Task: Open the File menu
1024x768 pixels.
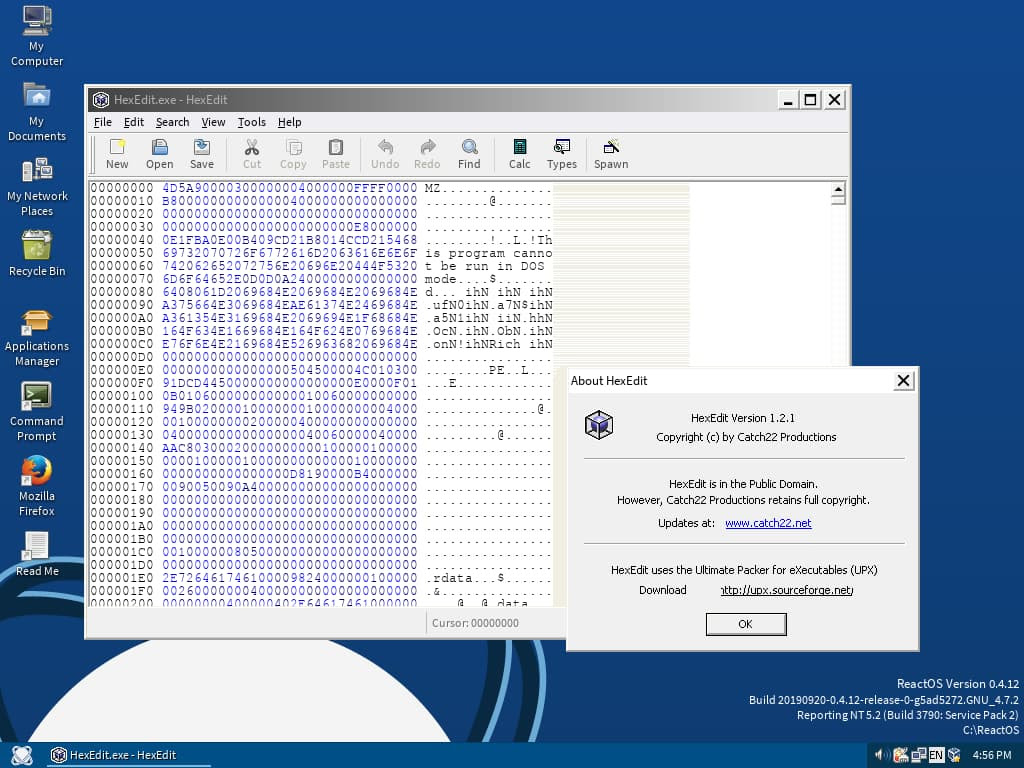Action: click(x=103, y=122)
